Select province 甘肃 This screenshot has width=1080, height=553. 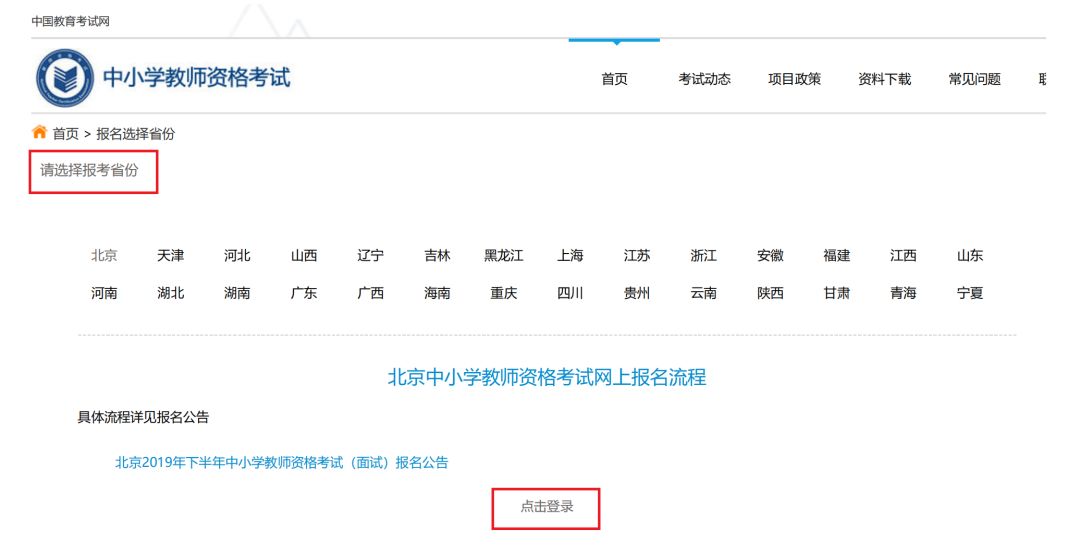pyautogui.click(x=837, y=293)
